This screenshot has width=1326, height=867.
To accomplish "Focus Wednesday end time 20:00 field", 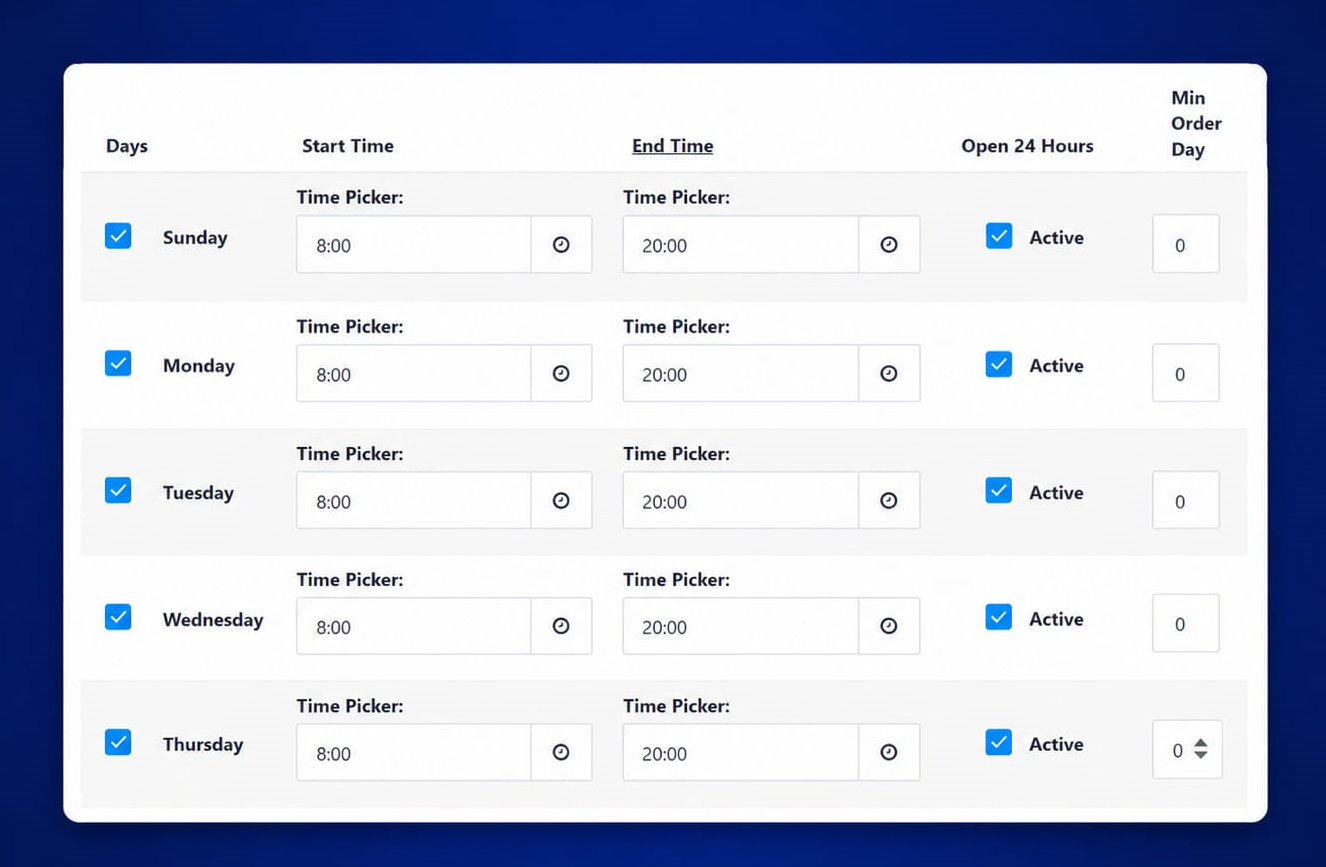I will 741,626.
